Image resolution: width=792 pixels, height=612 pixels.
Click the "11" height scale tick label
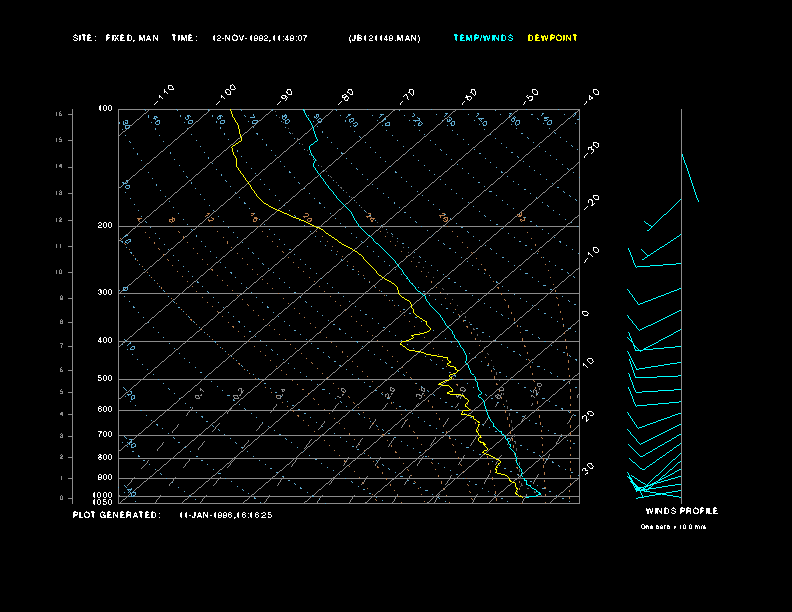coord(59,246)
